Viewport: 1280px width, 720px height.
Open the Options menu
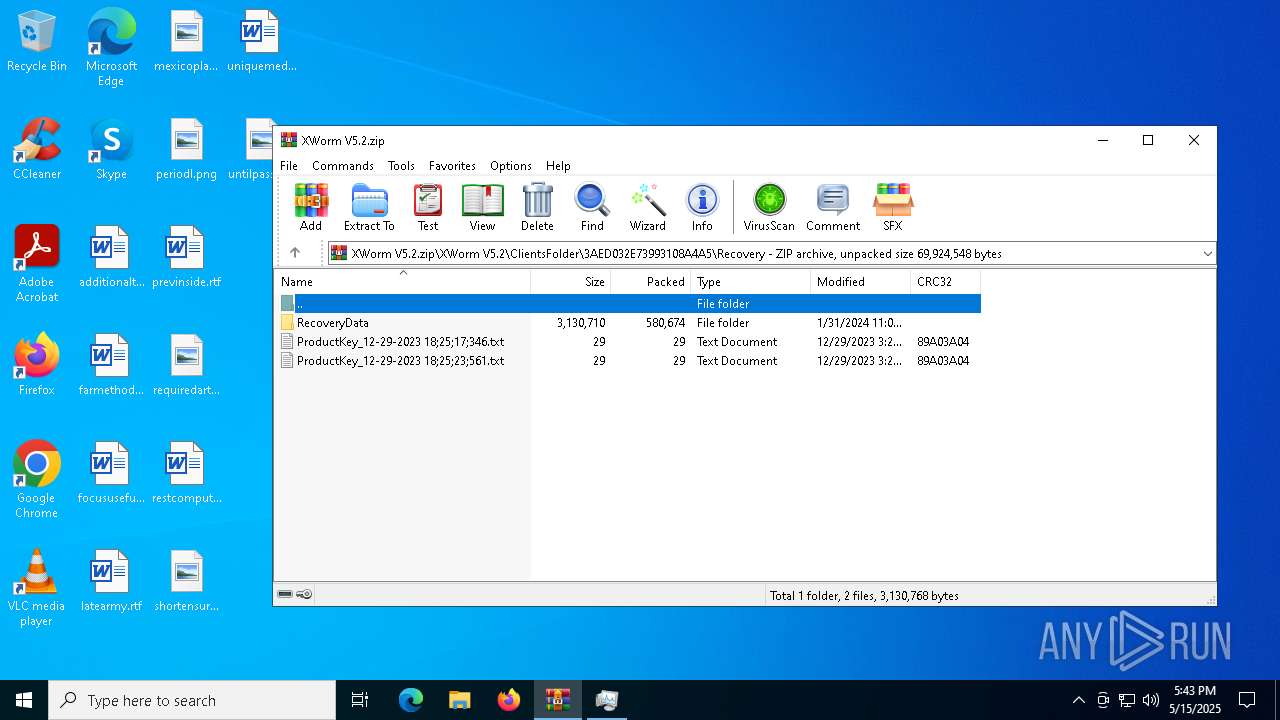[511, 166]
